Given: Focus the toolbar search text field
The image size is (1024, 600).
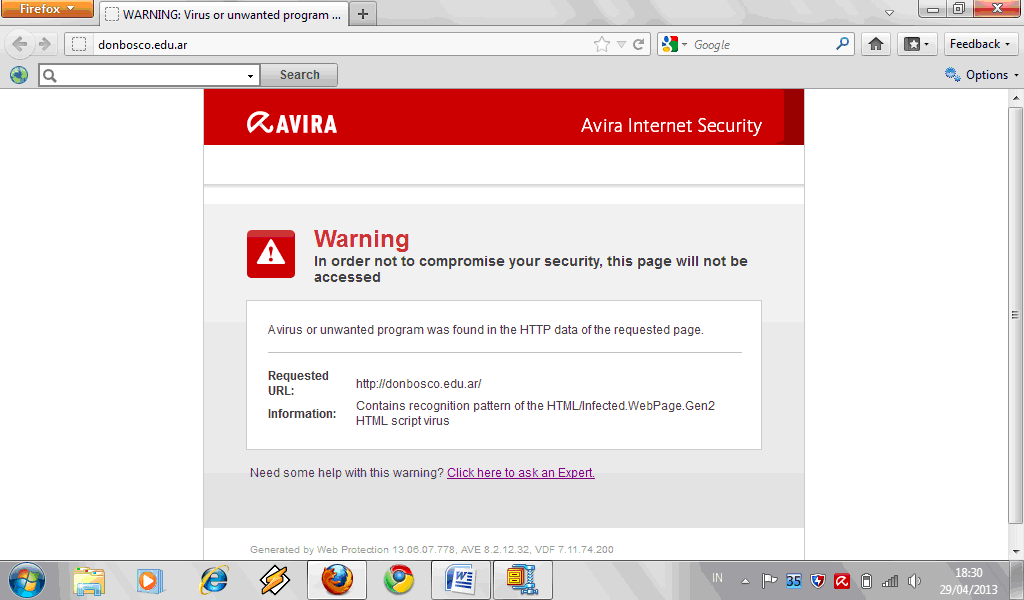Looking at the screenshot, I should 149,75.
